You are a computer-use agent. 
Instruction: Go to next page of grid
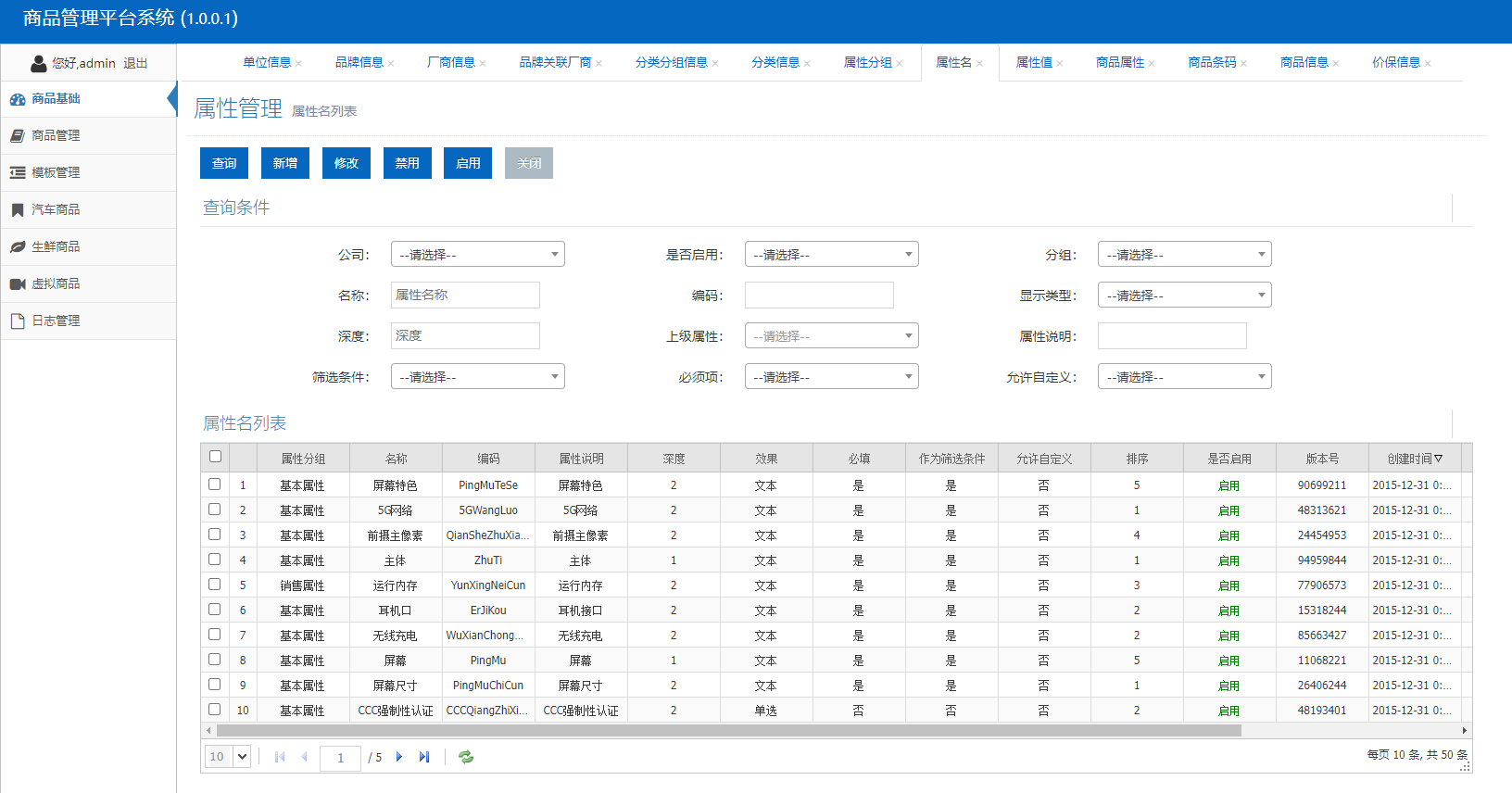pyautogui.click(x=399, y=757)
